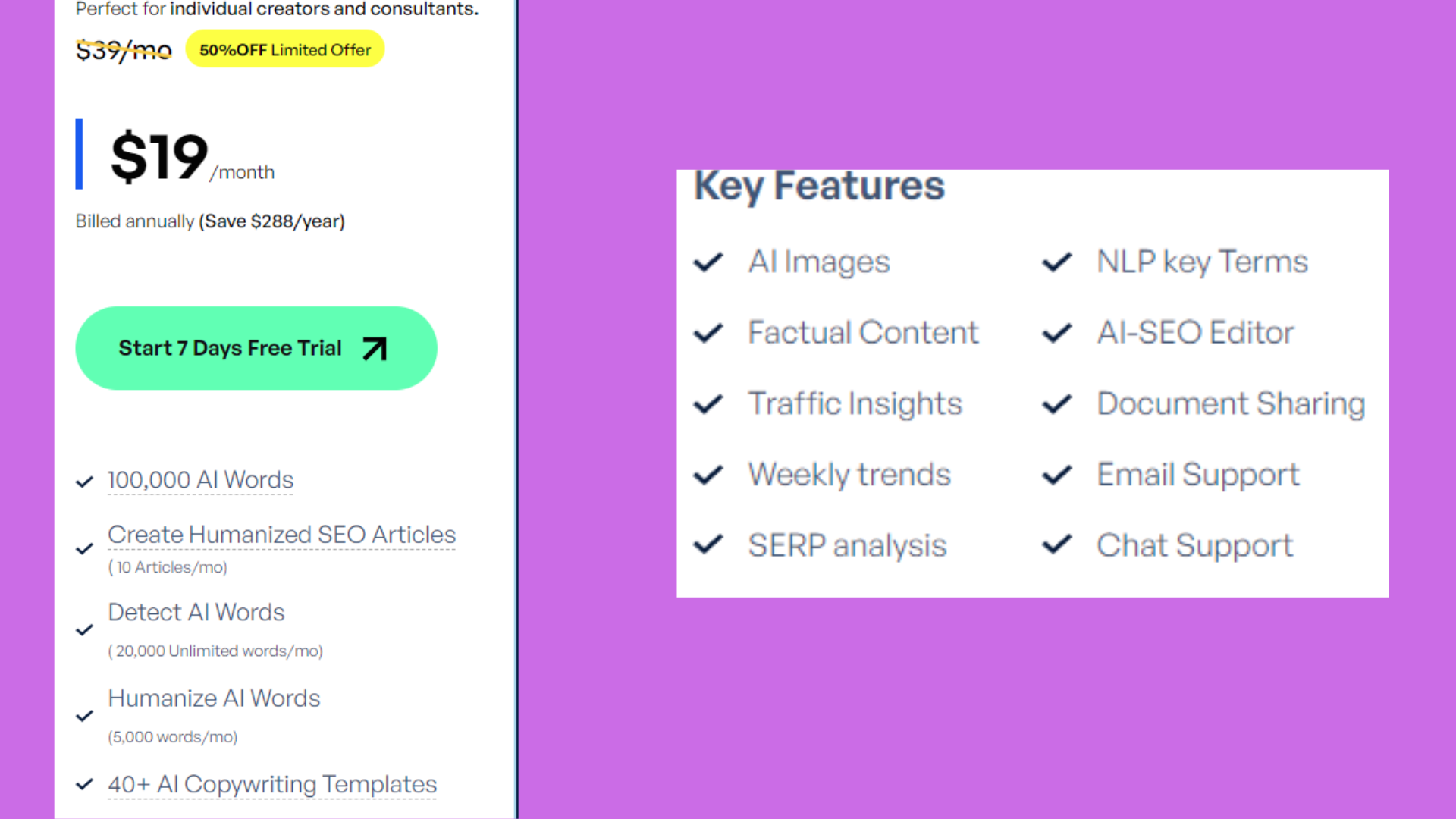Click the Start 7 Days Free Trial button
The height and width of the screenshot is (819, 1456).
(x=256, y=348)
